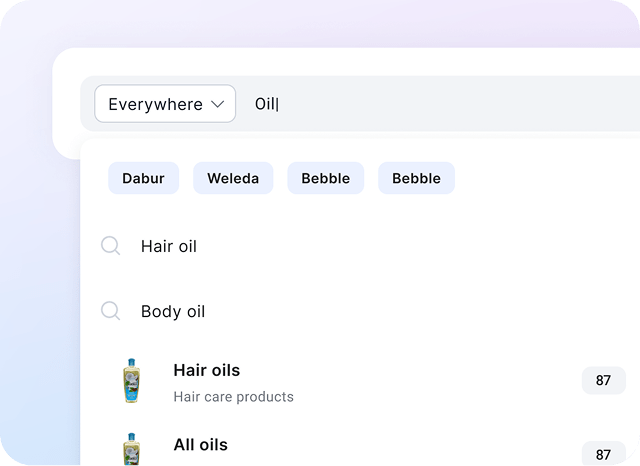Choose the last Bebble brand chip
Image resolution: width=640 pixels, height=466 pixels.
416,178
